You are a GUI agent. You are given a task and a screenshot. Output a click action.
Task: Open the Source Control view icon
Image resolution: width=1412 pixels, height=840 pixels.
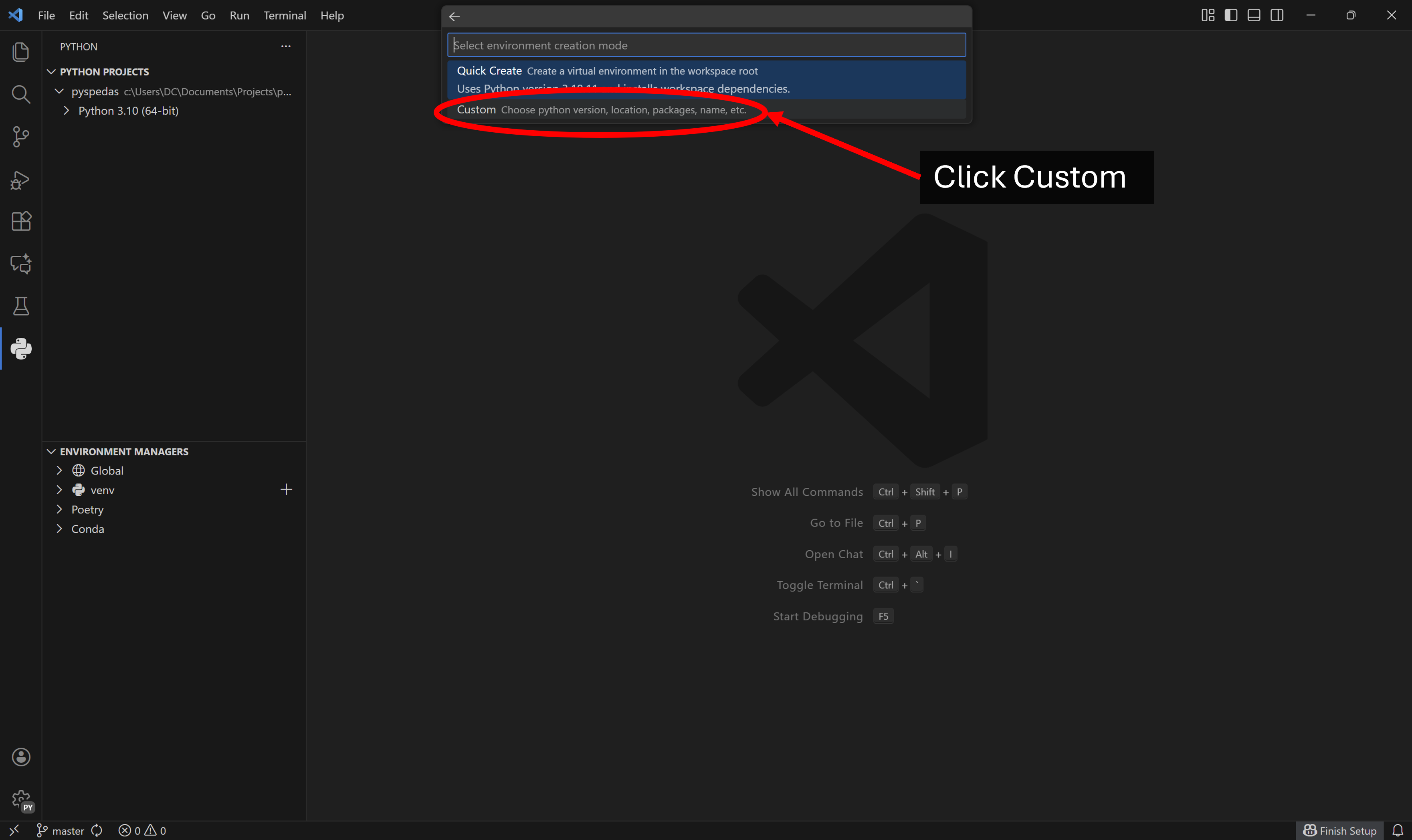21,136
